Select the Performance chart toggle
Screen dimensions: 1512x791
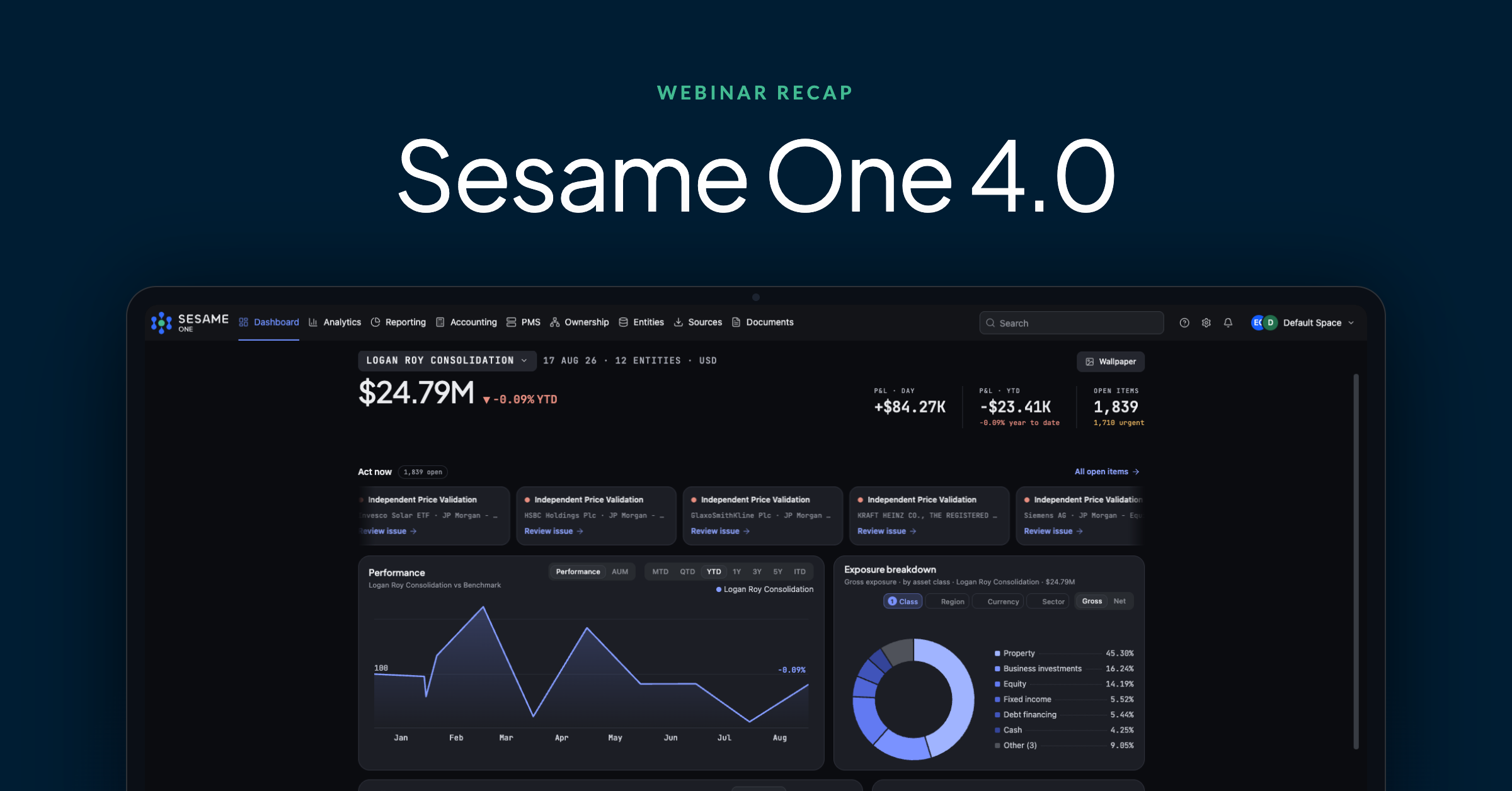click(578, 572)
